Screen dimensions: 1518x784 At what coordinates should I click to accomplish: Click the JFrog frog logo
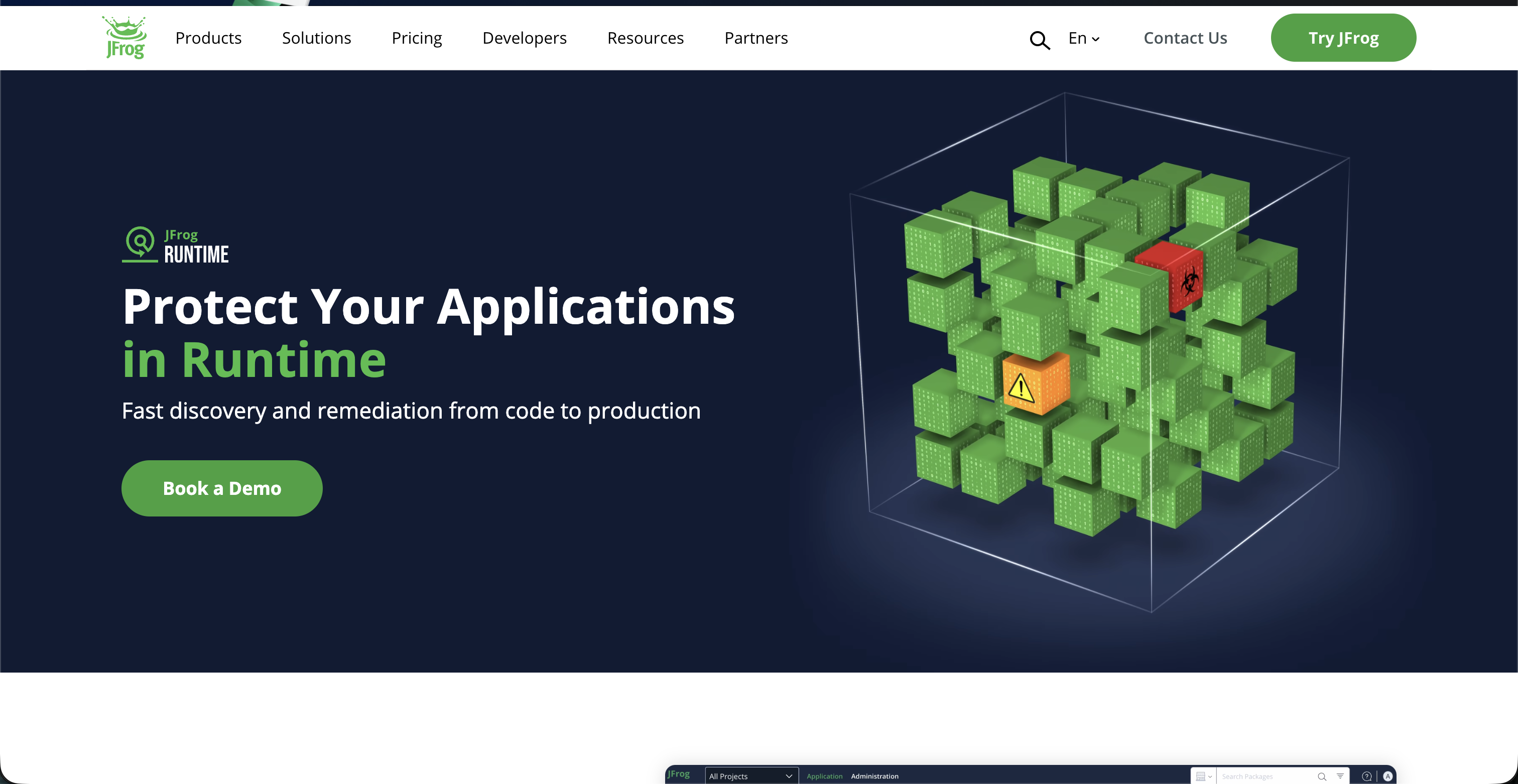click(x=124, y=37)
